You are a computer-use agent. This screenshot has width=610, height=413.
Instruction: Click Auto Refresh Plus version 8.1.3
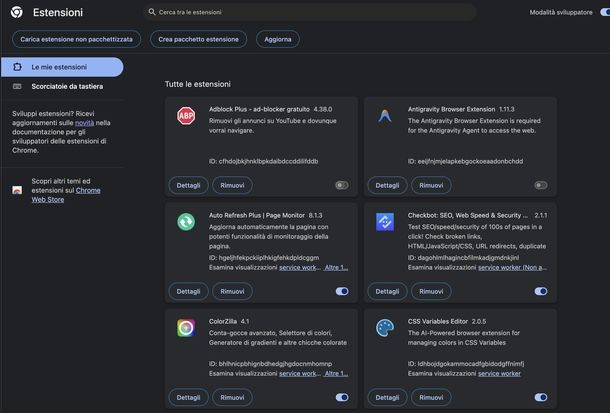[x=316, y=215]
